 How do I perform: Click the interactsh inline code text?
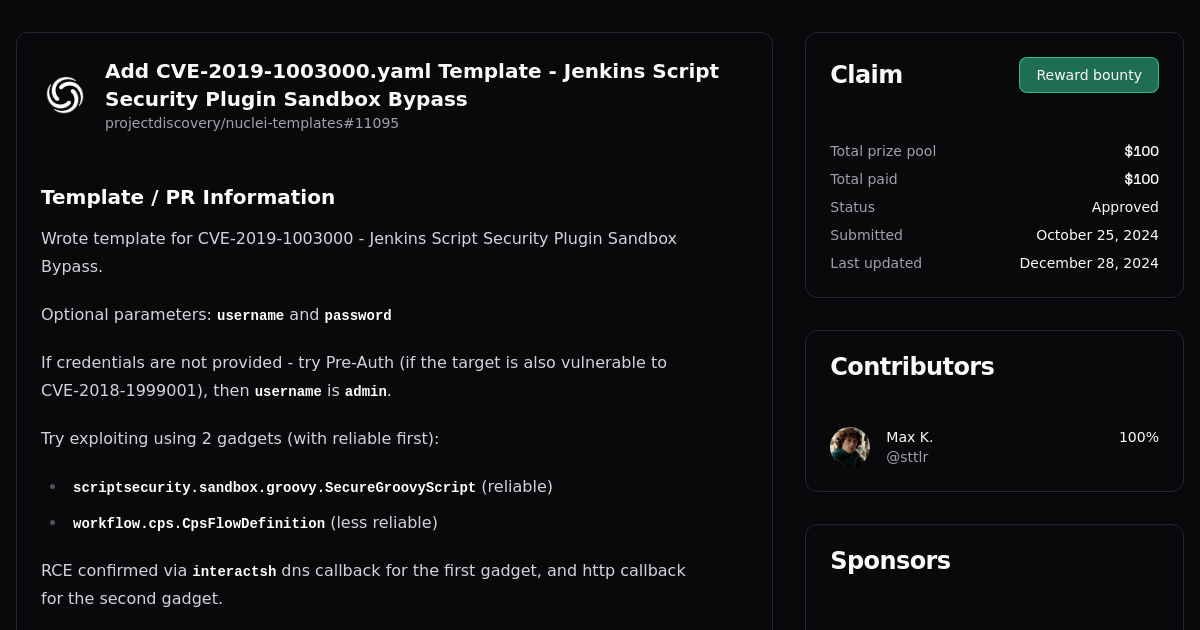[x=234, y=571]
